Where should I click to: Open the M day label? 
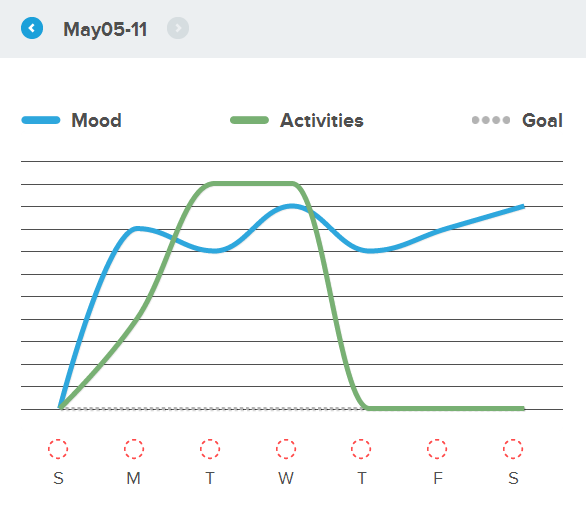[x=133, y=478]
